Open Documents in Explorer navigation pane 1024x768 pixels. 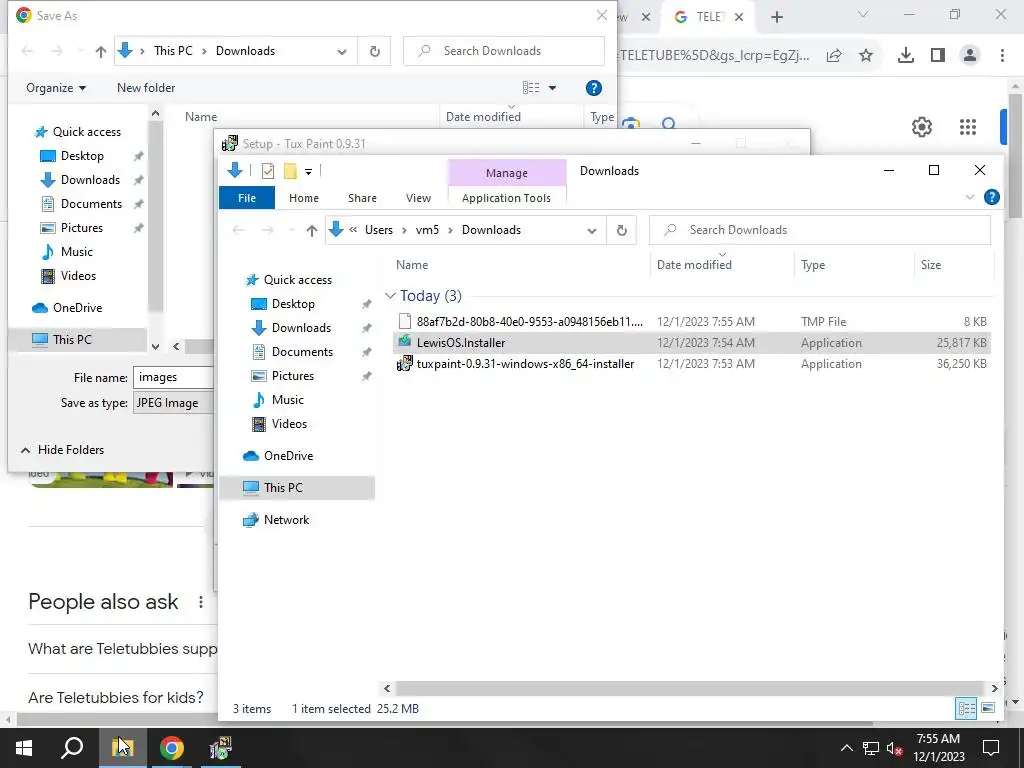point(302,351)
